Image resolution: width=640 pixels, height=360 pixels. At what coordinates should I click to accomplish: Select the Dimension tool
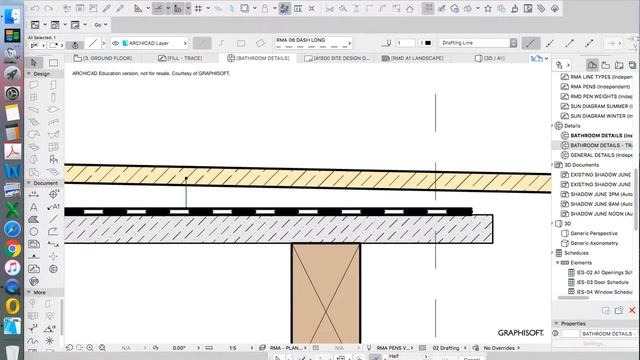point(34,195)
